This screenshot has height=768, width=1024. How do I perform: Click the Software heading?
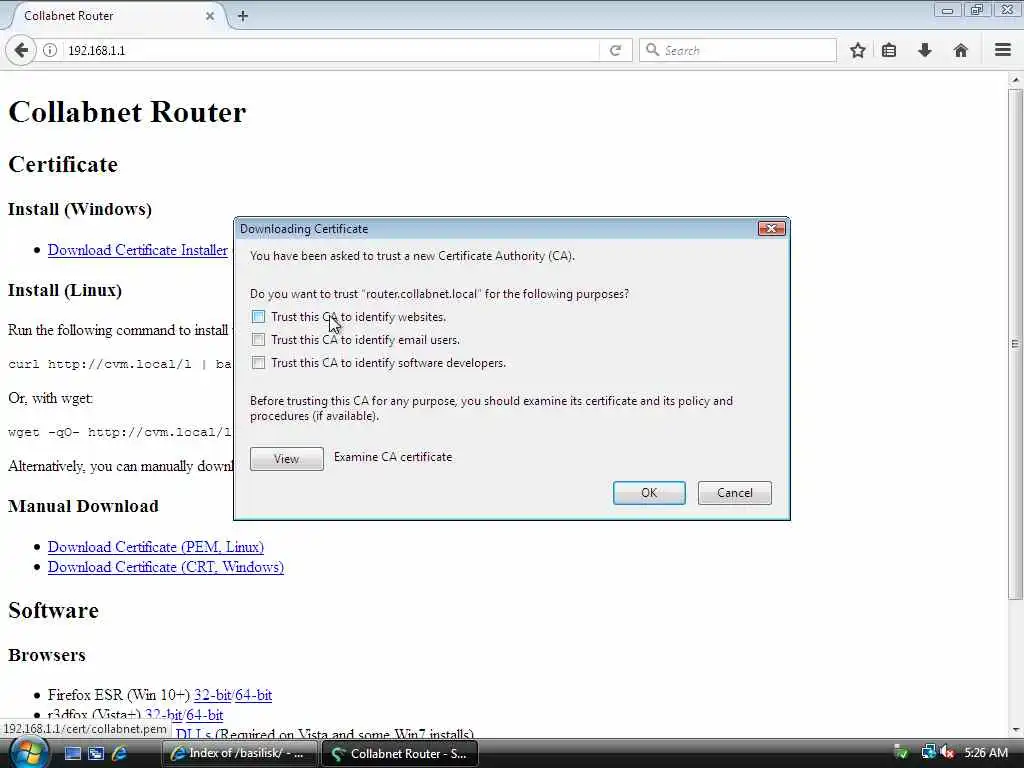coord(54,610)
